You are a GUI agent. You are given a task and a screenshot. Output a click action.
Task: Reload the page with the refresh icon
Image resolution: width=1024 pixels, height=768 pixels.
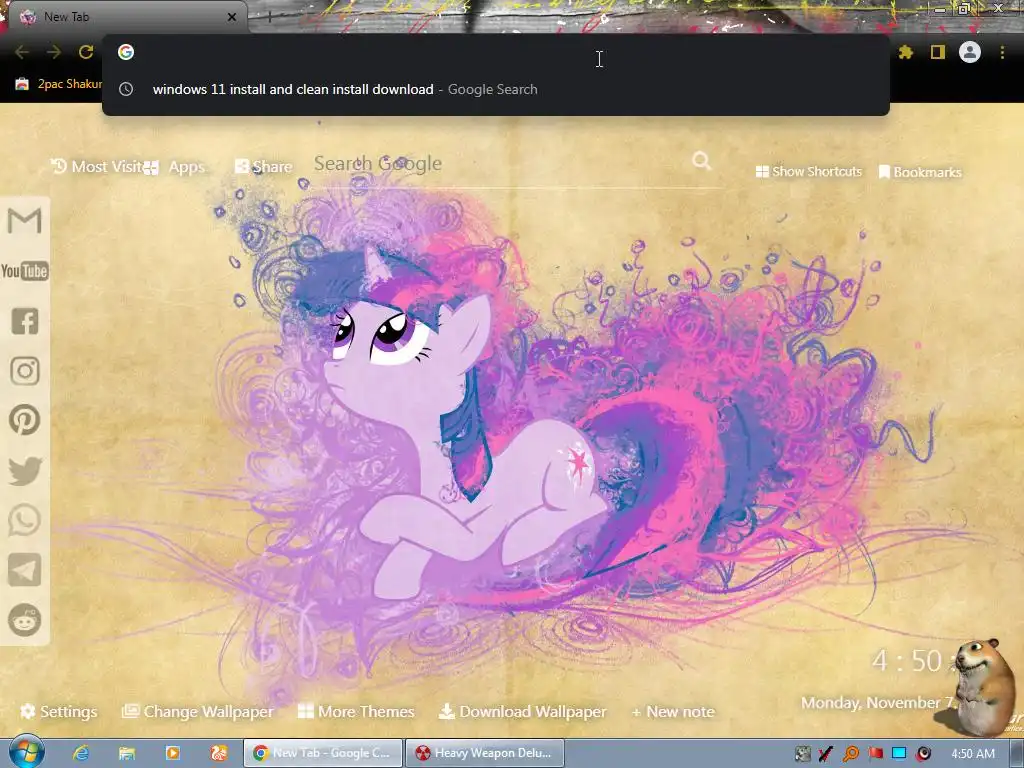coord(86,52)
